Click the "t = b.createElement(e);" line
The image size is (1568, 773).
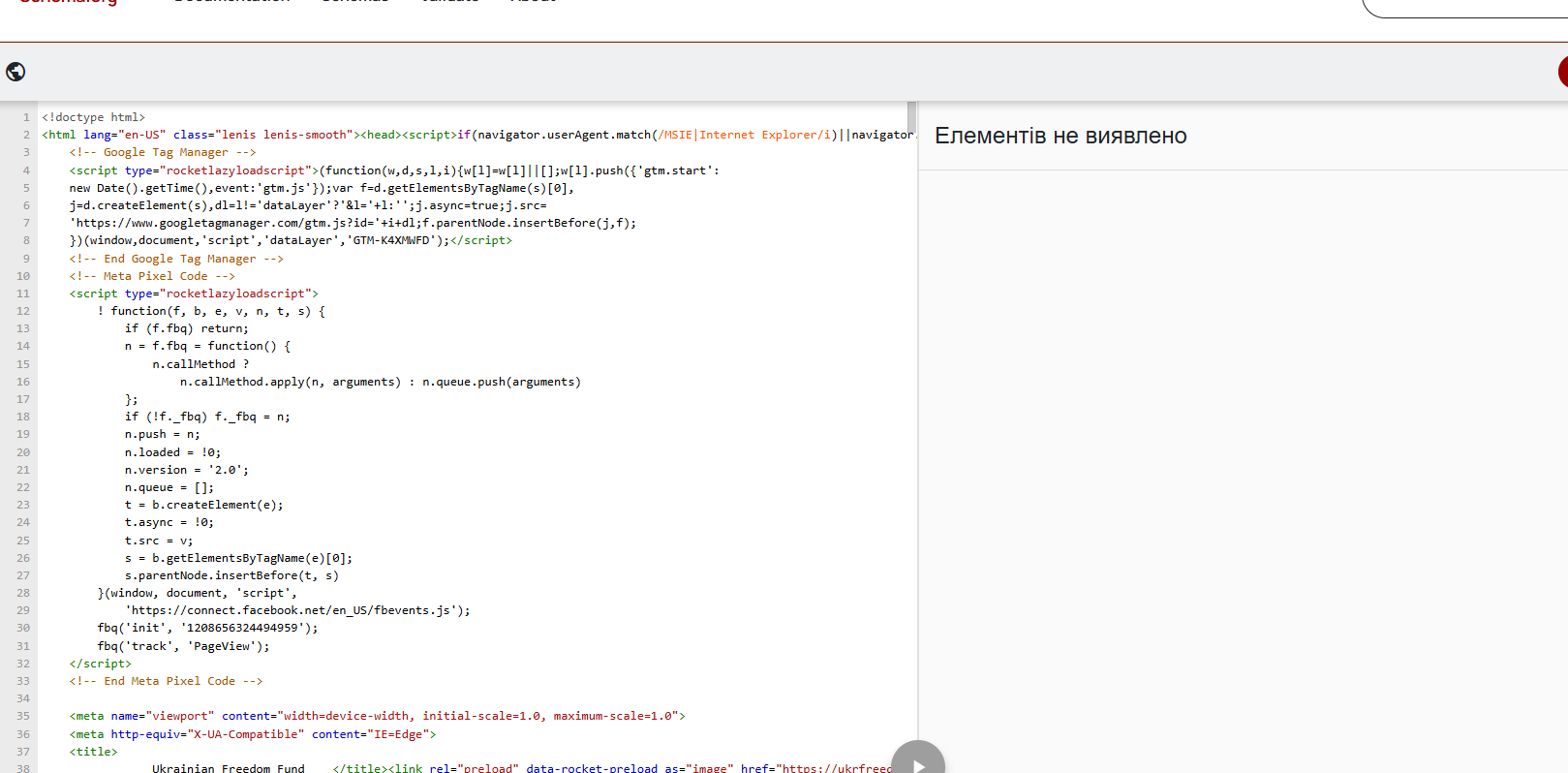pyautogui.click(x=204, y=505)
